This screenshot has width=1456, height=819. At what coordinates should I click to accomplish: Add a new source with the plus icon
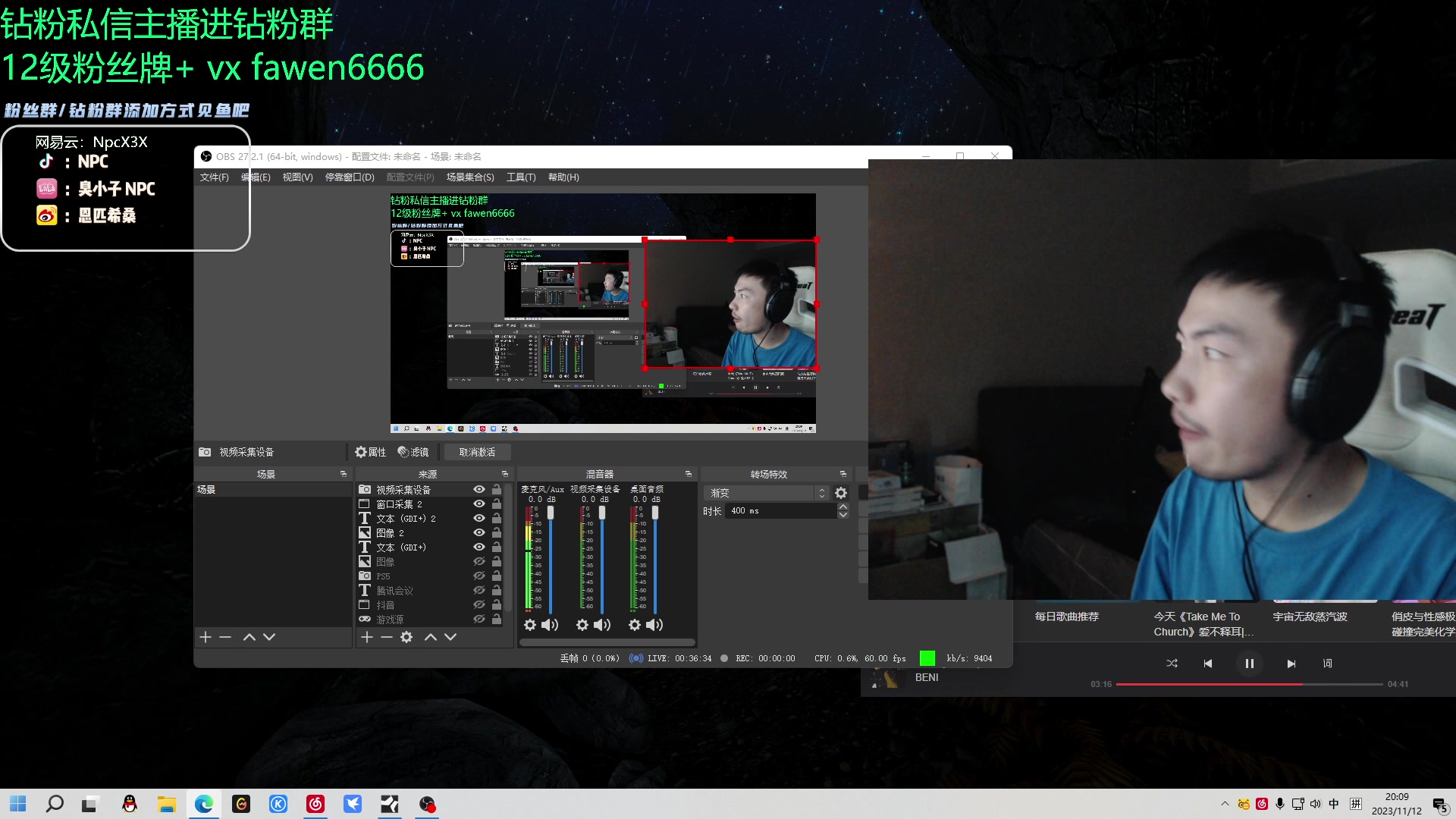click(367, 637)
